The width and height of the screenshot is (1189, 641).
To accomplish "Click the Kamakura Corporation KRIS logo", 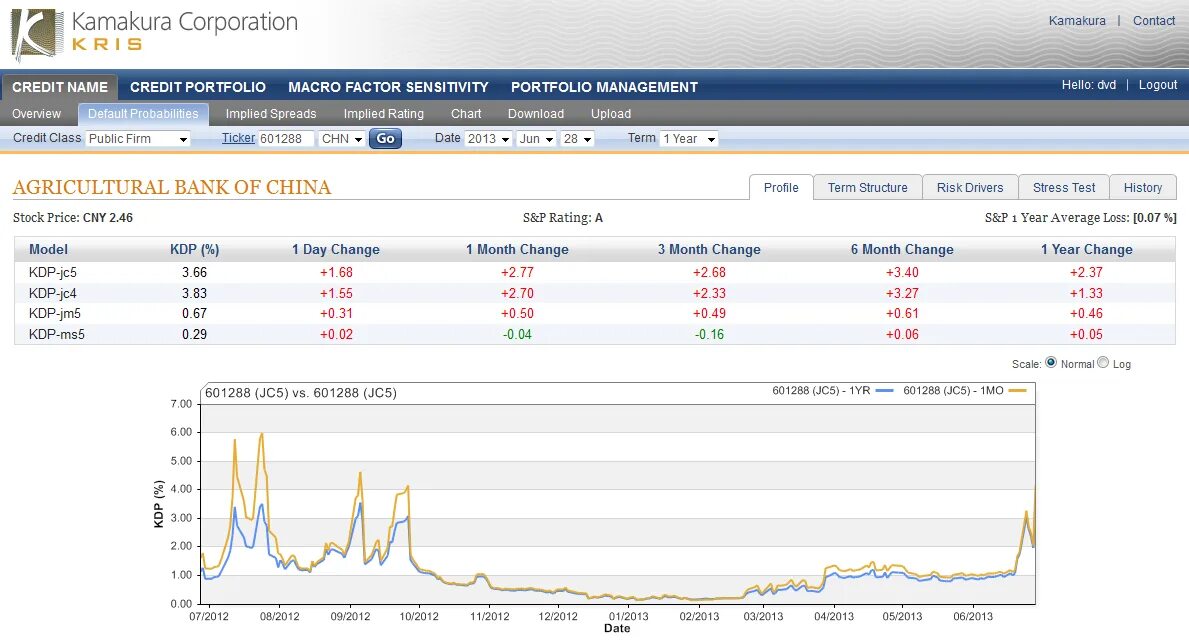I will (154, 33).
